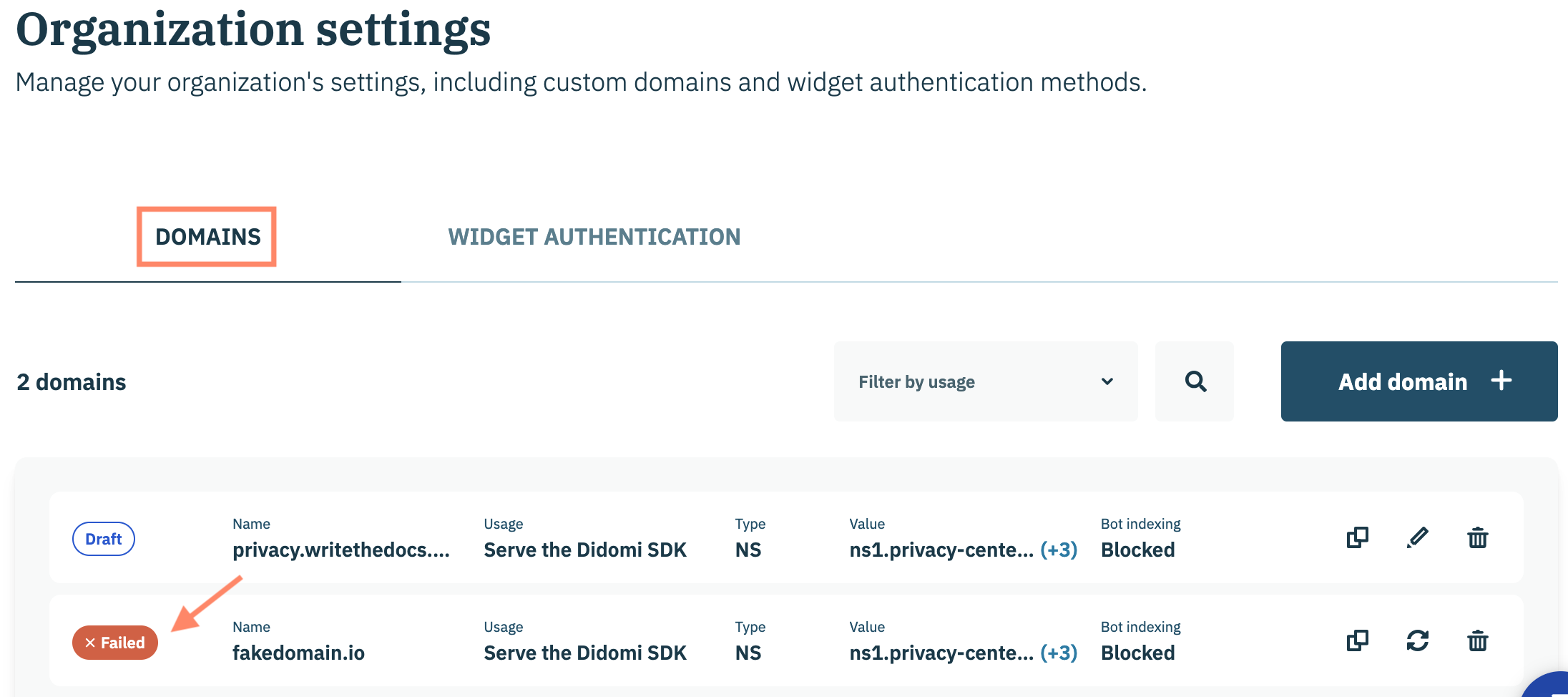This screenshot has width=1568, height=697.
Task: Retry verification for fakedomain.io
Action: tap(1417, 640)
